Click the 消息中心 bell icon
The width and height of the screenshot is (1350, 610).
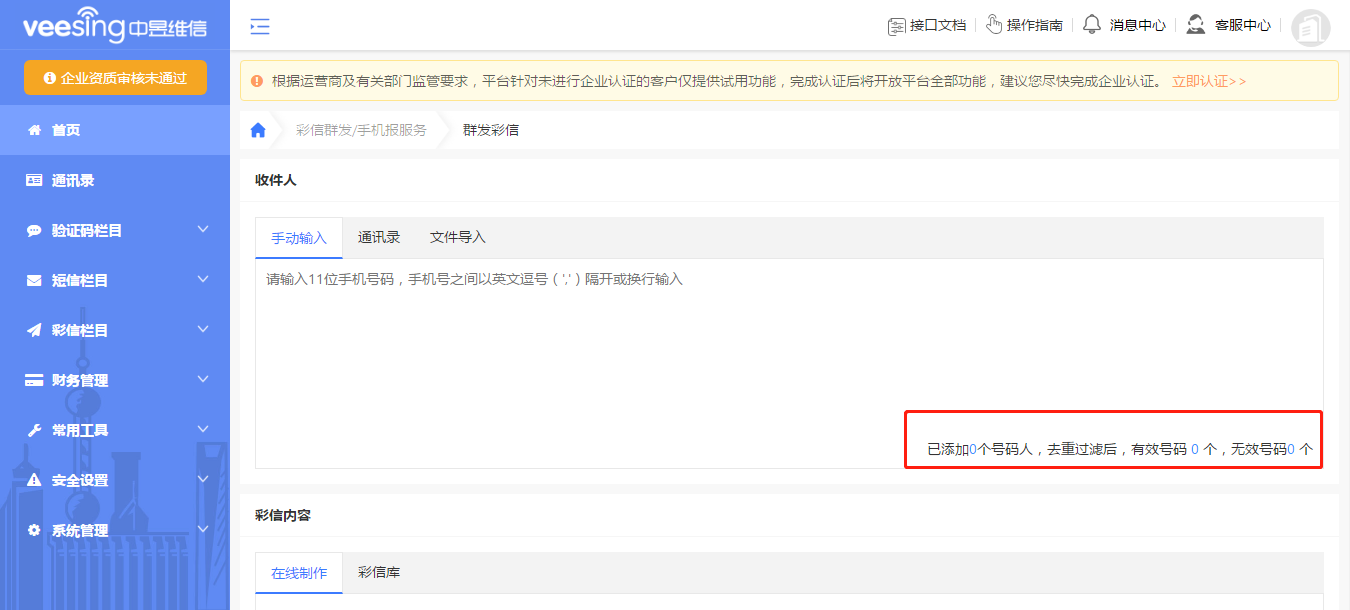pyautogui.click(x=1092, y=25)
